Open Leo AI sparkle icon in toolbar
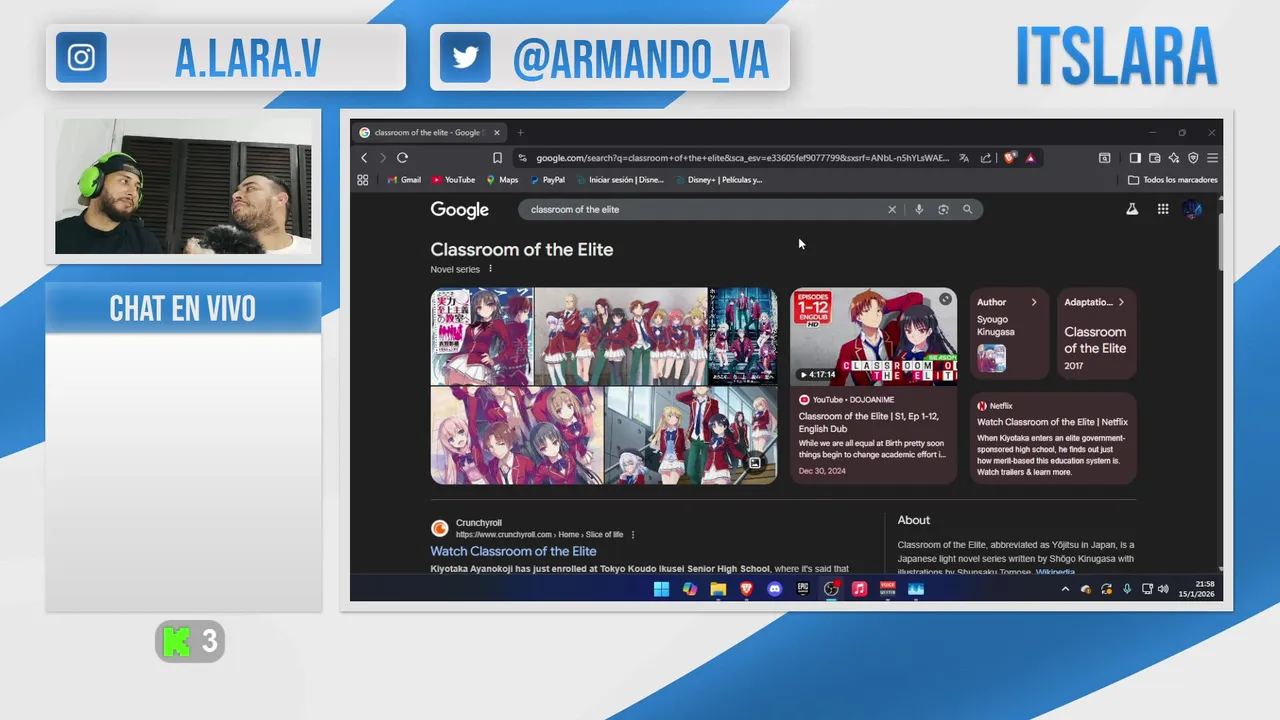 click(1173, 158)
